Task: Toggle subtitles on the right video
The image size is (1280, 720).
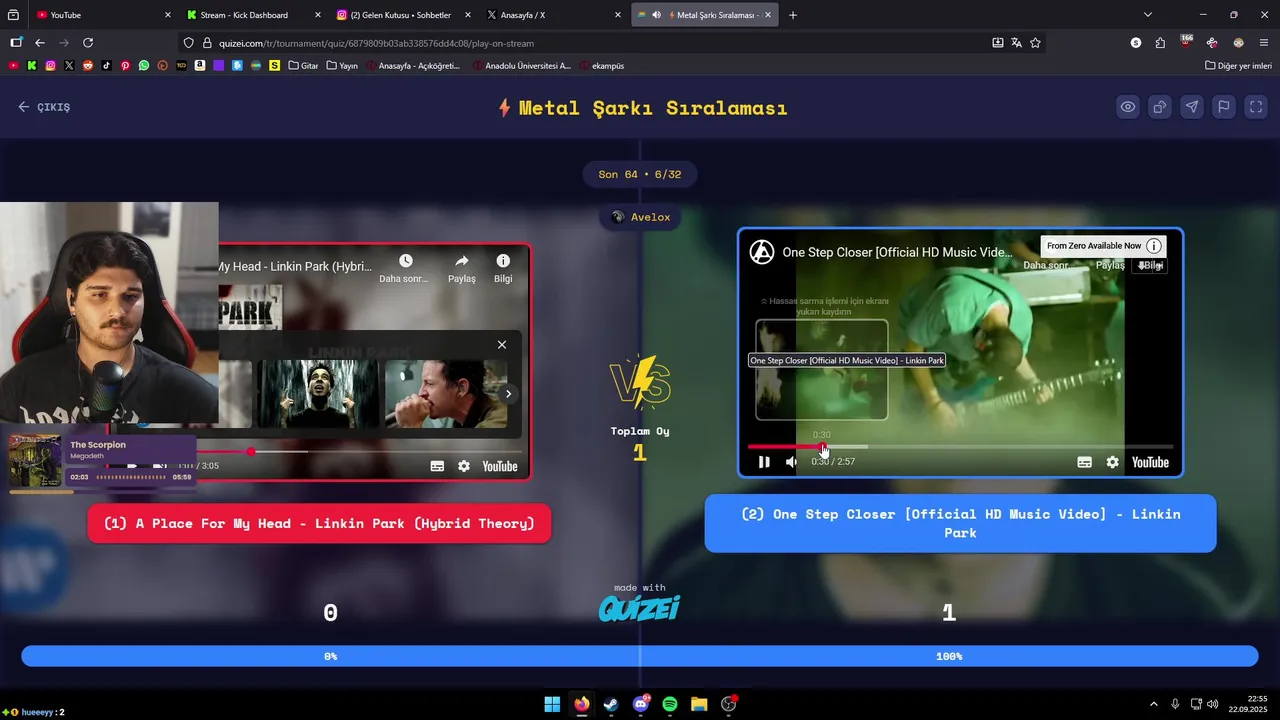Action: tap(1084, 462)
